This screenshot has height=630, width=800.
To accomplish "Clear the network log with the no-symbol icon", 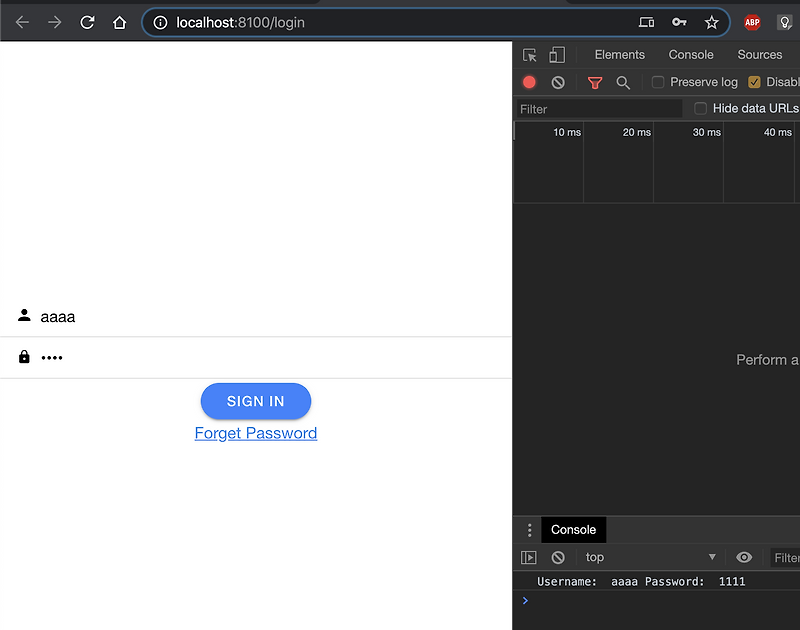I will click(x=557, y=82).
